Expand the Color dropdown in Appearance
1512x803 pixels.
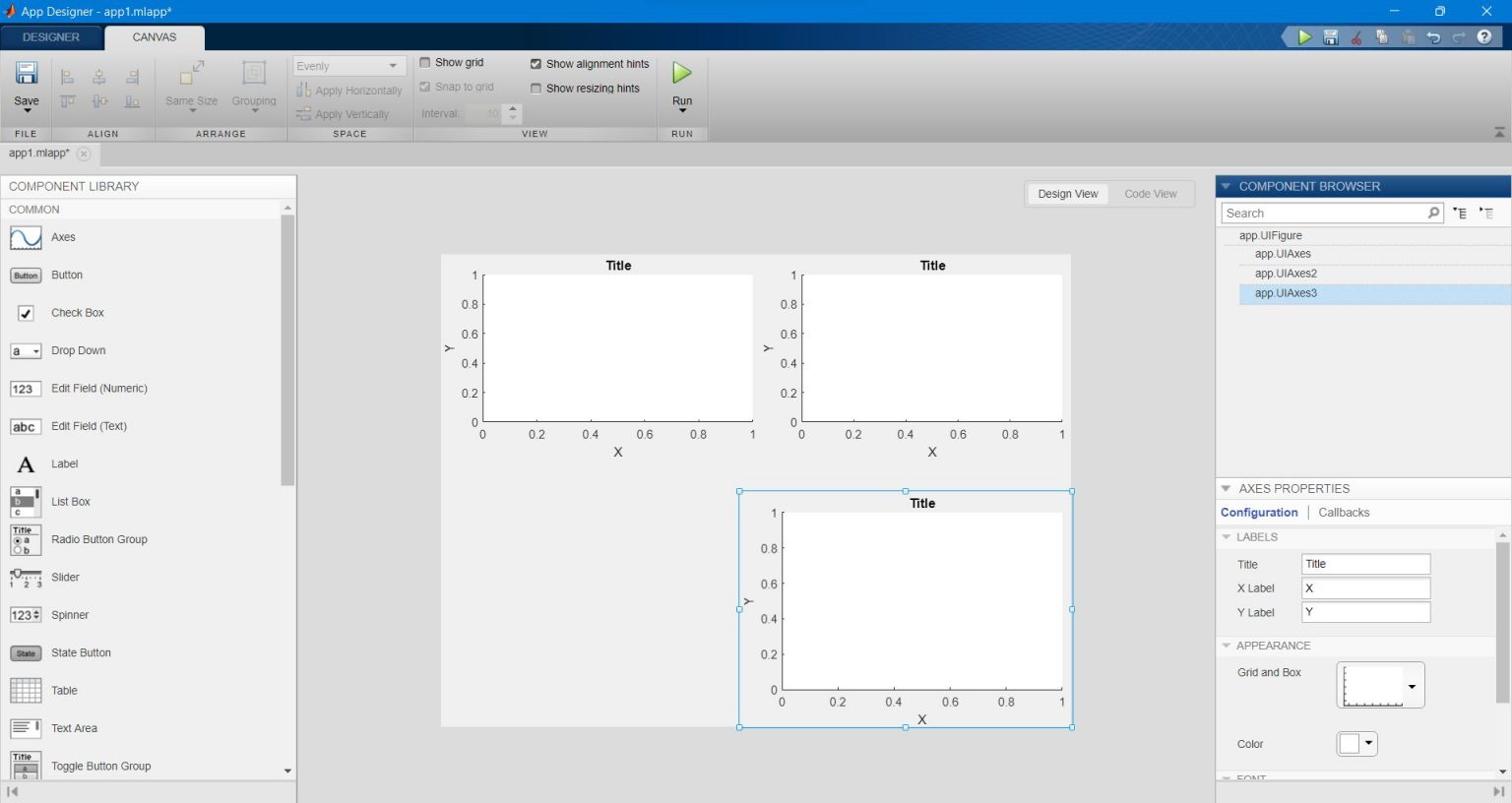(x=1368, y=743)
